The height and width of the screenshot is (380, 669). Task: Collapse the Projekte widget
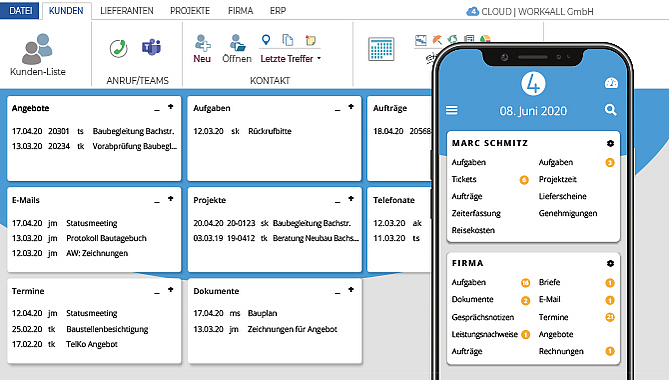pos(337,201)
